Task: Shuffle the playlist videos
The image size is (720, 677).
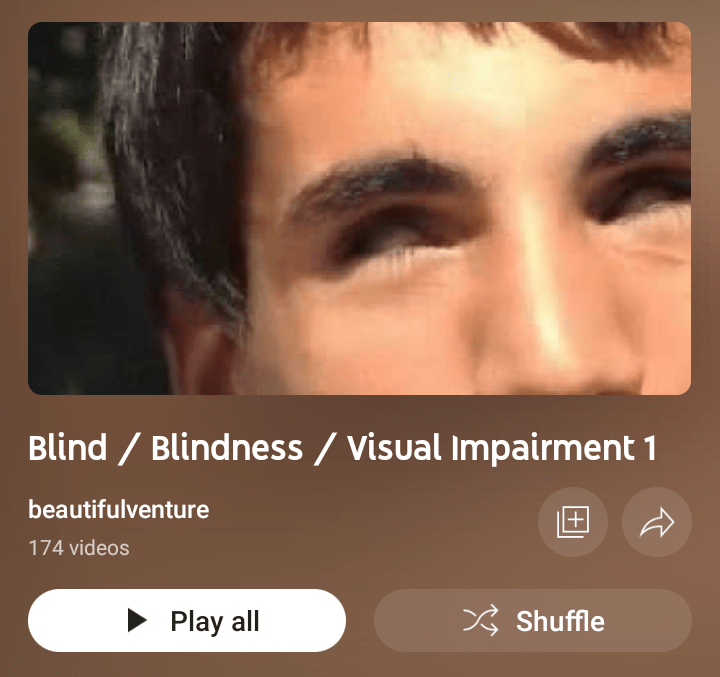Action: (533, 620)
